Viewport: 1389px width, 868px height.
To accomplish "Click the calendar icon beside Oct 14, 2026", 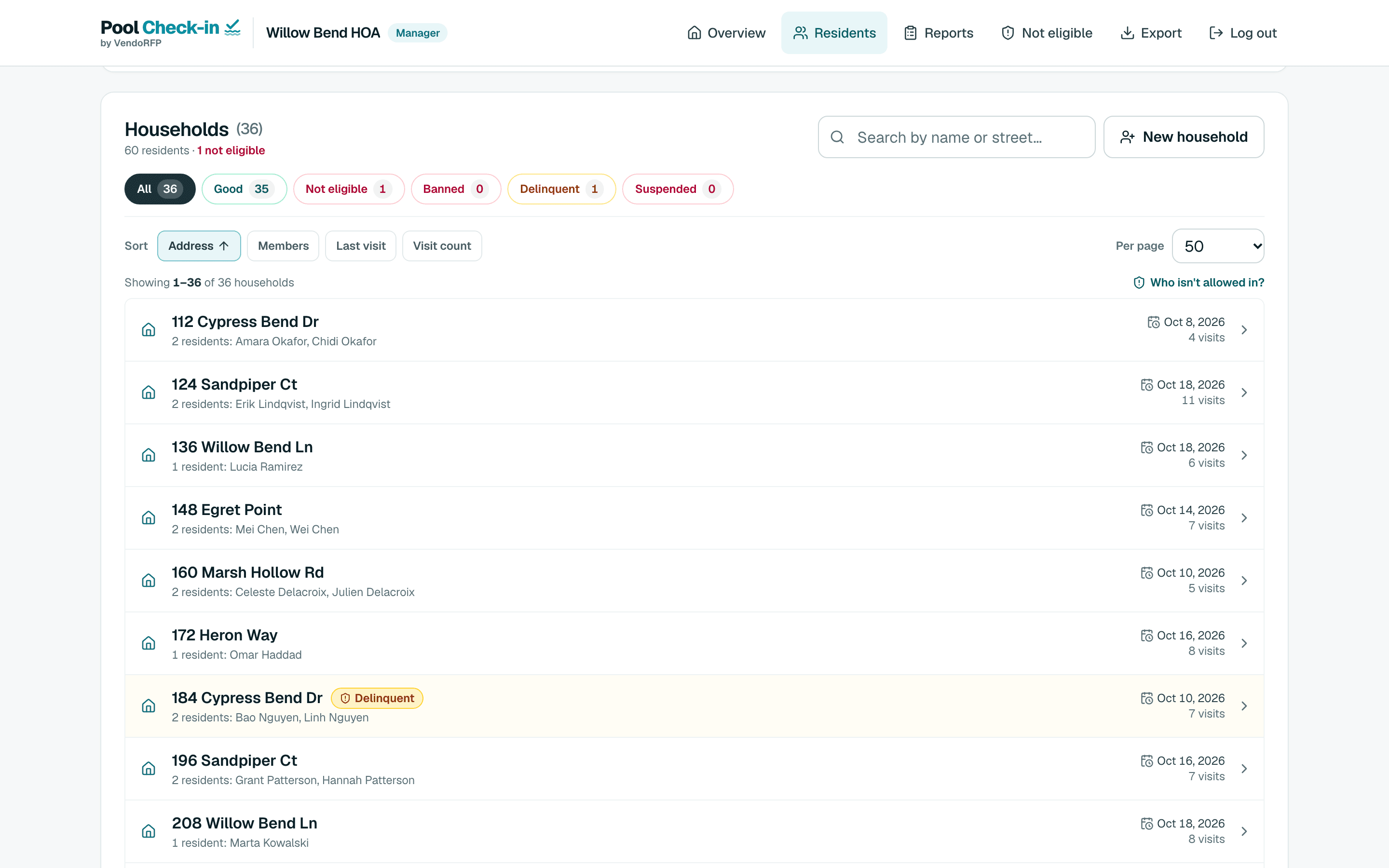I will tap(1147, 510).
